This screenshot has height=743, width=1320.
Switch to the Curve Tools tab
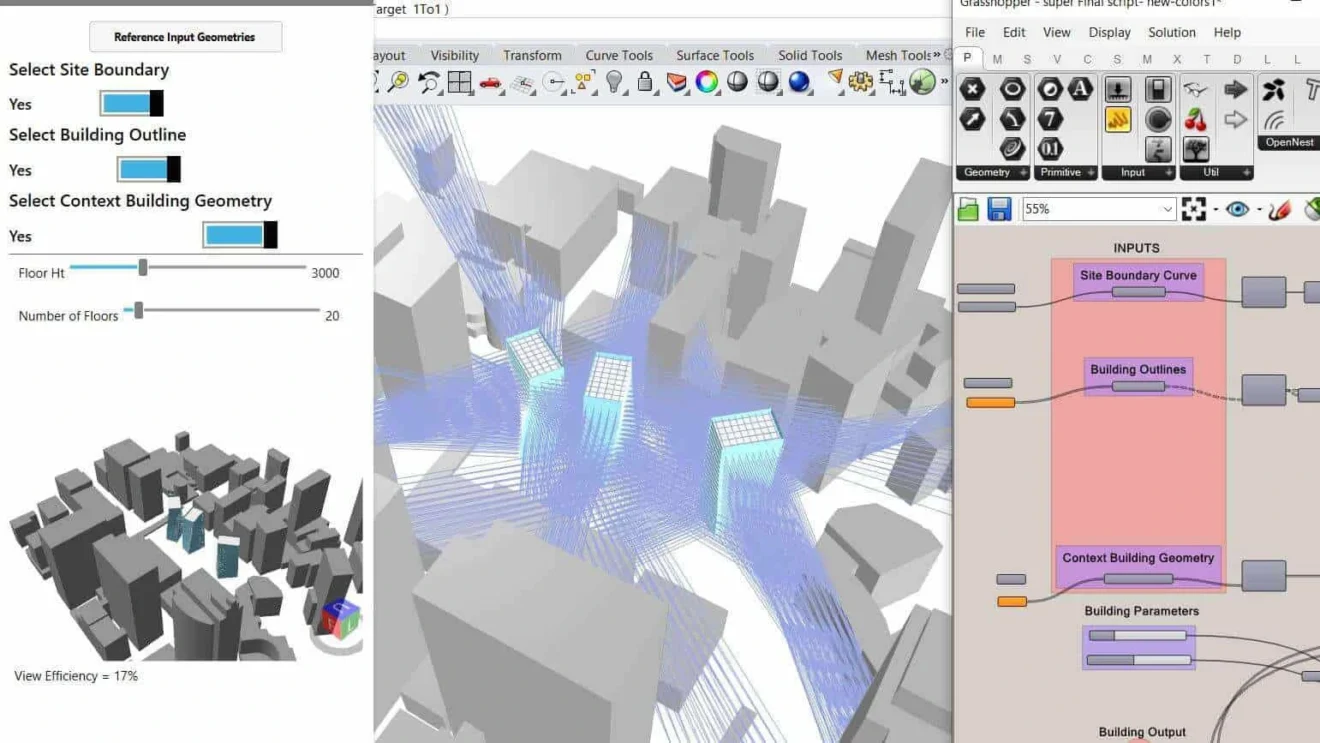tap(618, 55)
